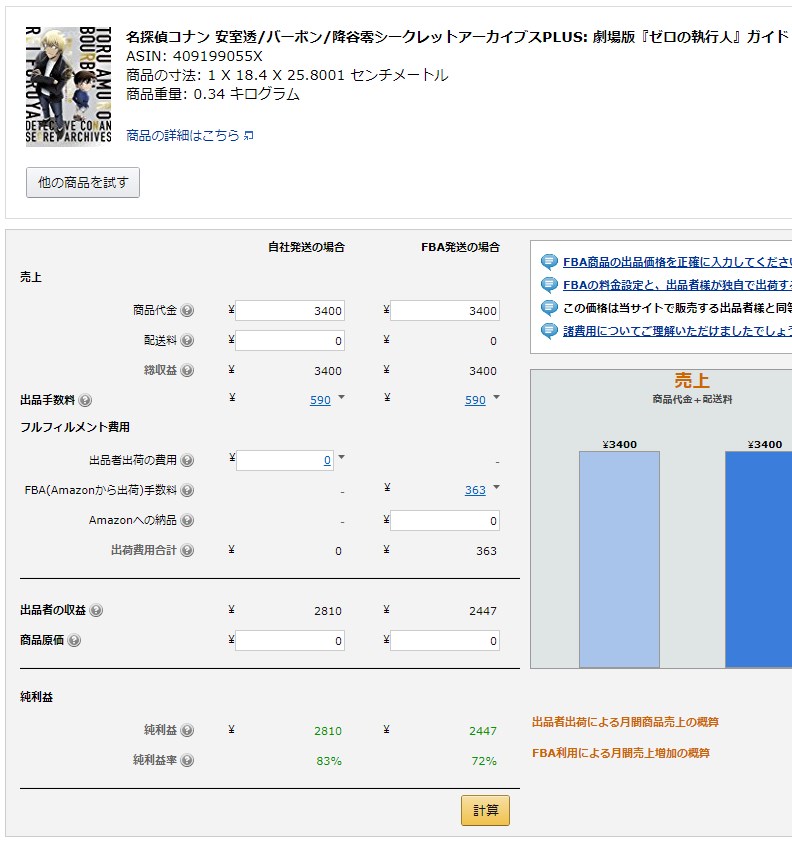Expand 出品者出荷の費用 dropdown arrow
792x845 pixels.
click(x=341, y=458)
